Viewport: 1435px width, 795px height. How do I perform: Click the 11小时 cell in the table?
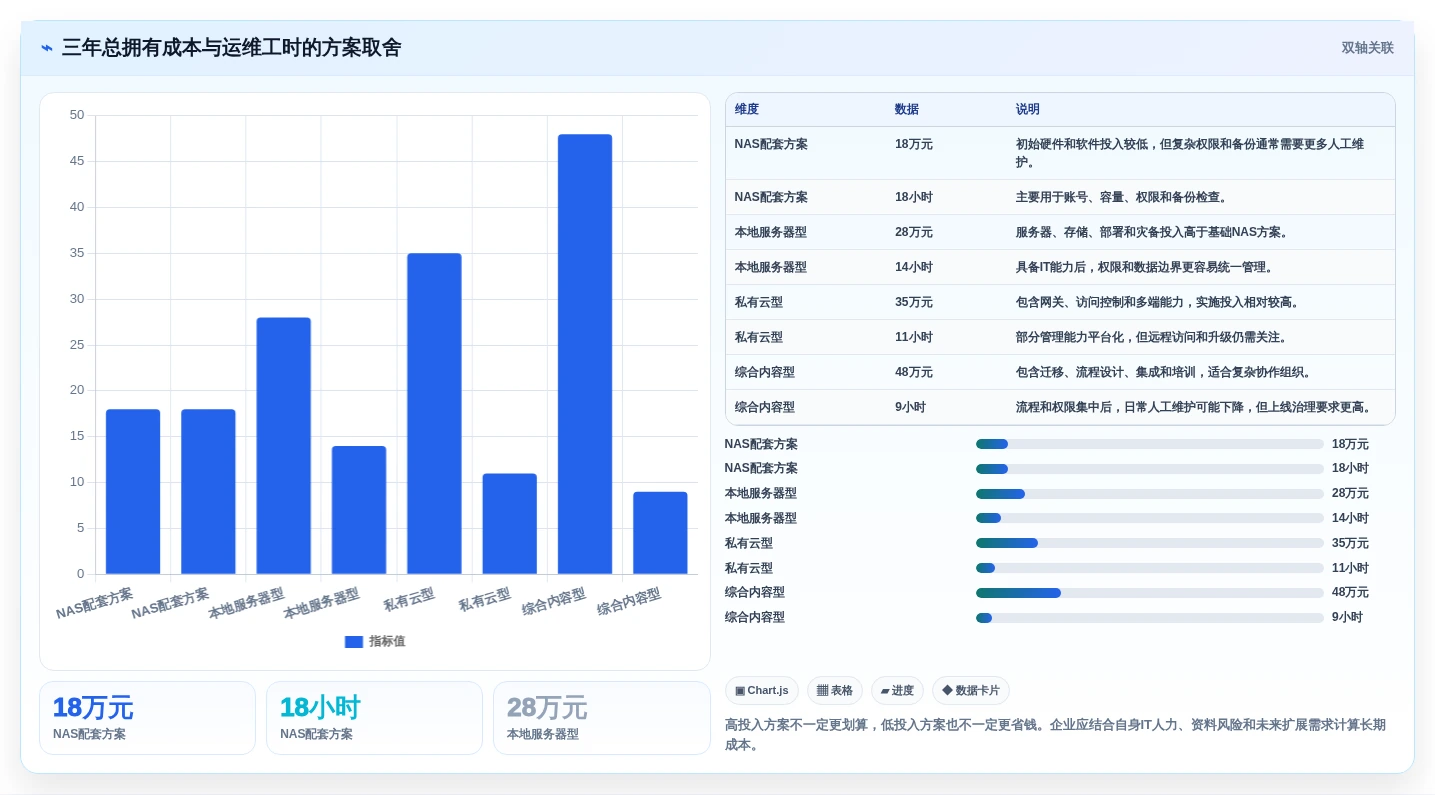(x=914, y=337)
